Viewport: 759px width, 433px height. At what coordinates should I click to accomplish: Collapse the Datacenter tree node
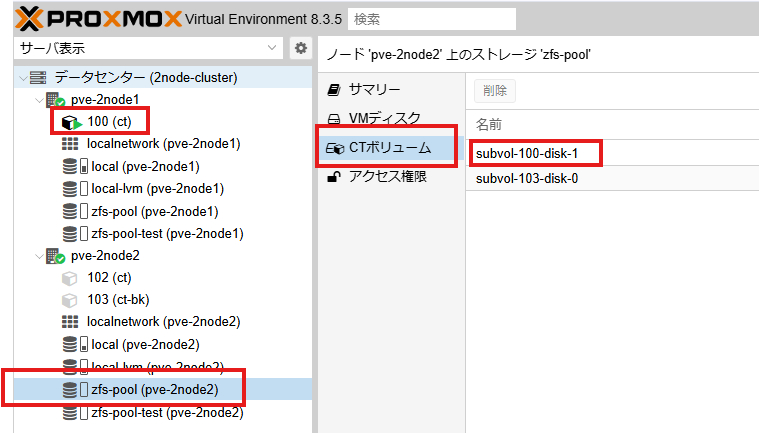pos(23,77)
